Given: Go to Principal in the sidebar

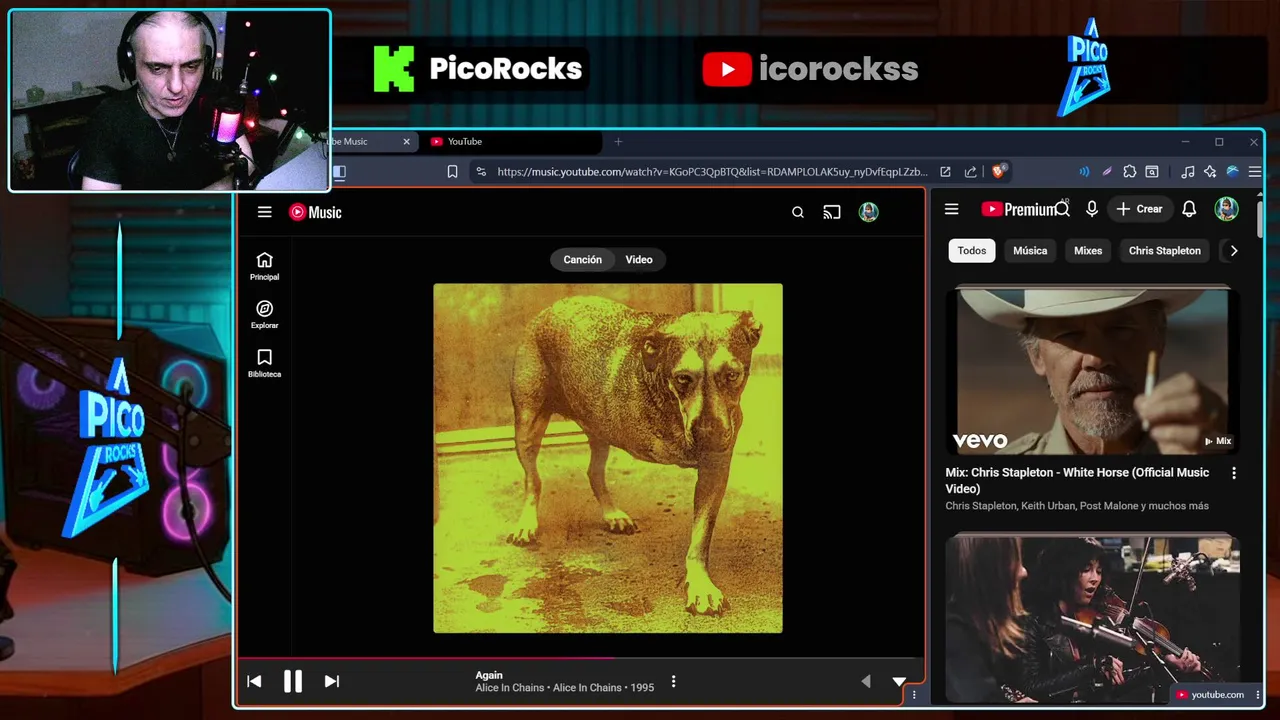Looking at the screenshot, I should [264, 266].
